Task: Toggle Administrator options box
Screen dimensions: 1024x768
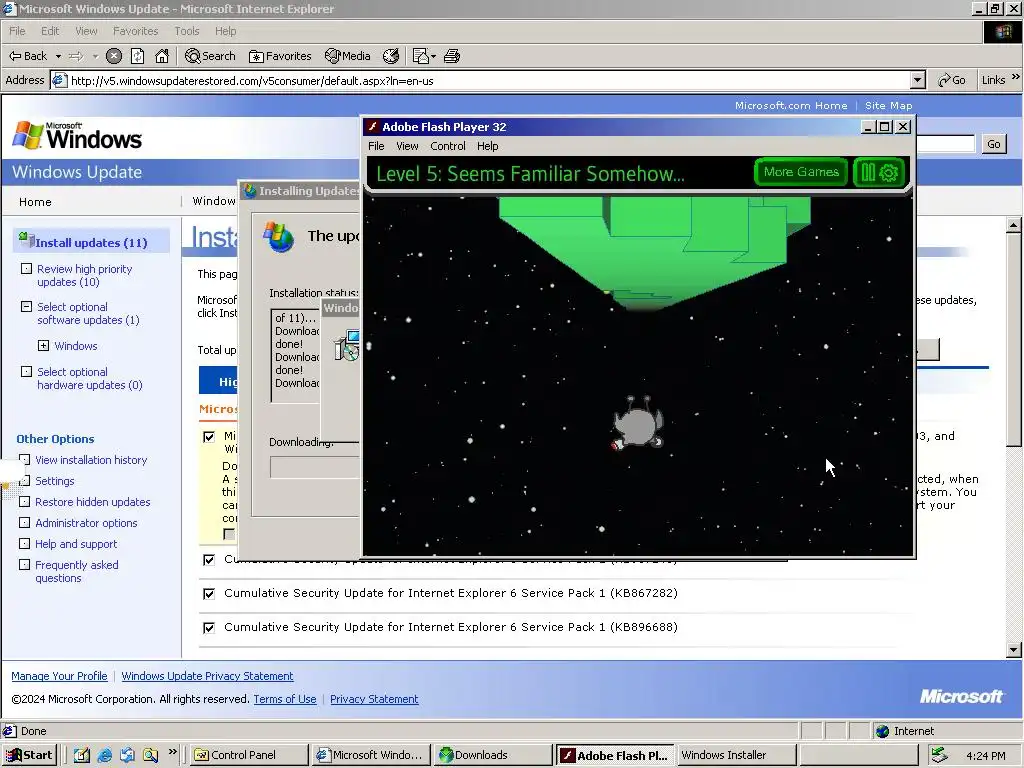Action: click(24, 522)
